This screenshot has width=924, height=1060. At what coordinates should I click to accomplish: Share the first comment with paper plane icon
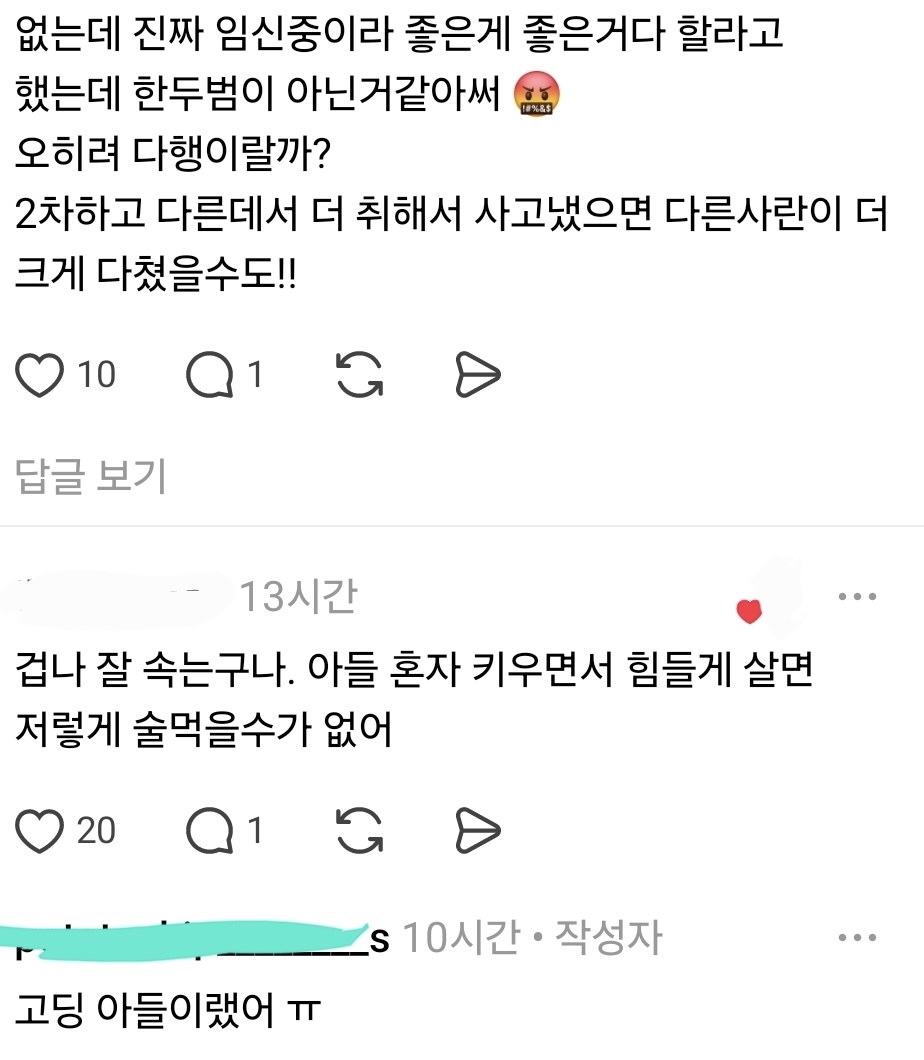click(x=477, y=375)
